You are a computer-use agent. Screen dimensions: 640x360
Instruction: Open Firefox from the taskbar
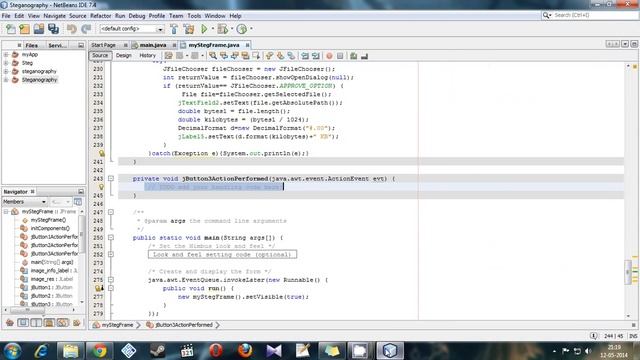click(x=244, y=351)
